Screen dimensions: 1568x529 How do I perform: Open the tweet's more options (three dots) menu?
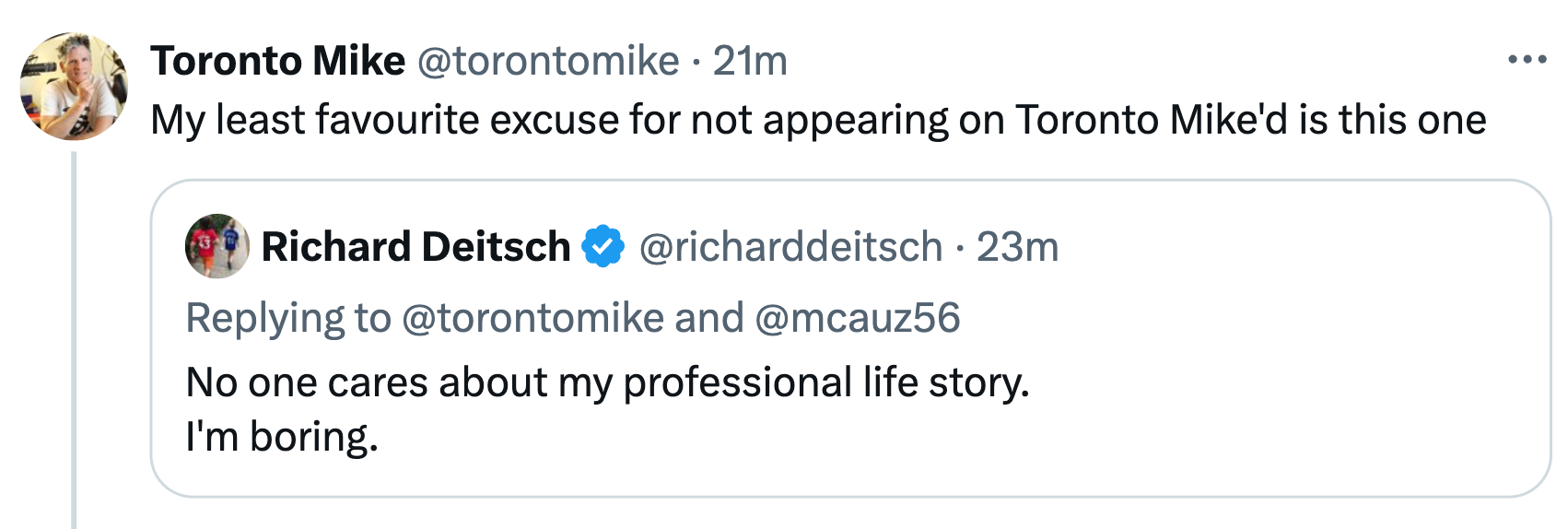[x=1527, y=61]
